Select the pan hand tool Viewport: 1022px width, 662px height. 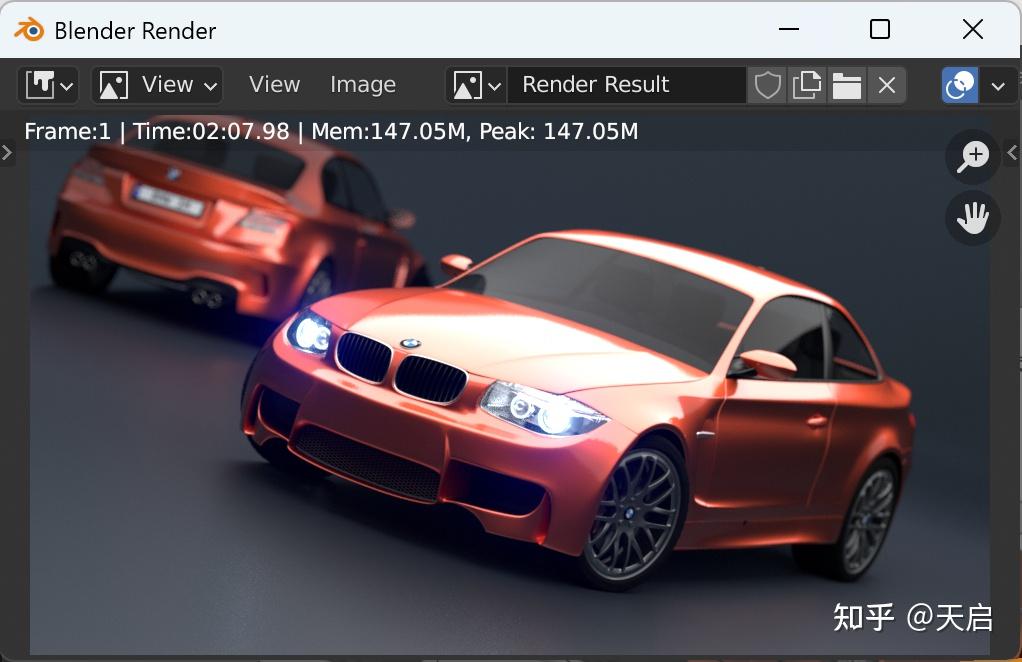pos(973,218)
